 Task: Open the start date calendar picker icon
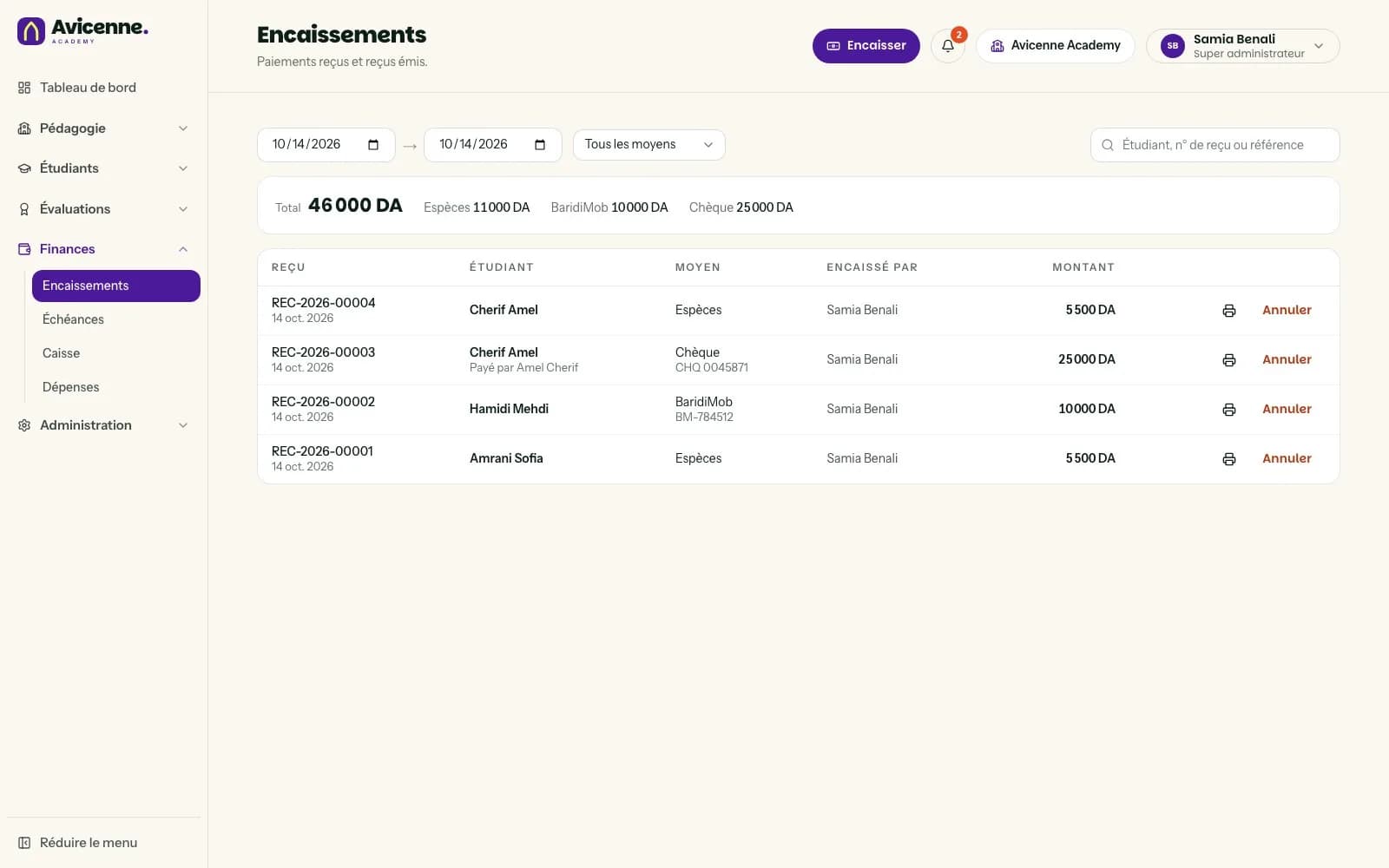[373, 145]
